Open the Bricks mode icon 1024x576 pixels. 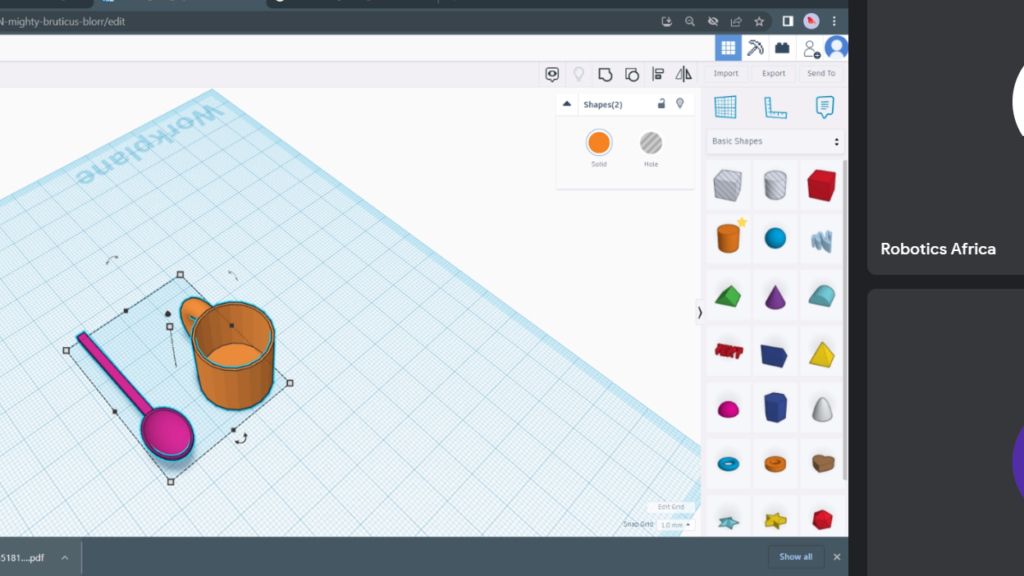[x=782, y=48]
